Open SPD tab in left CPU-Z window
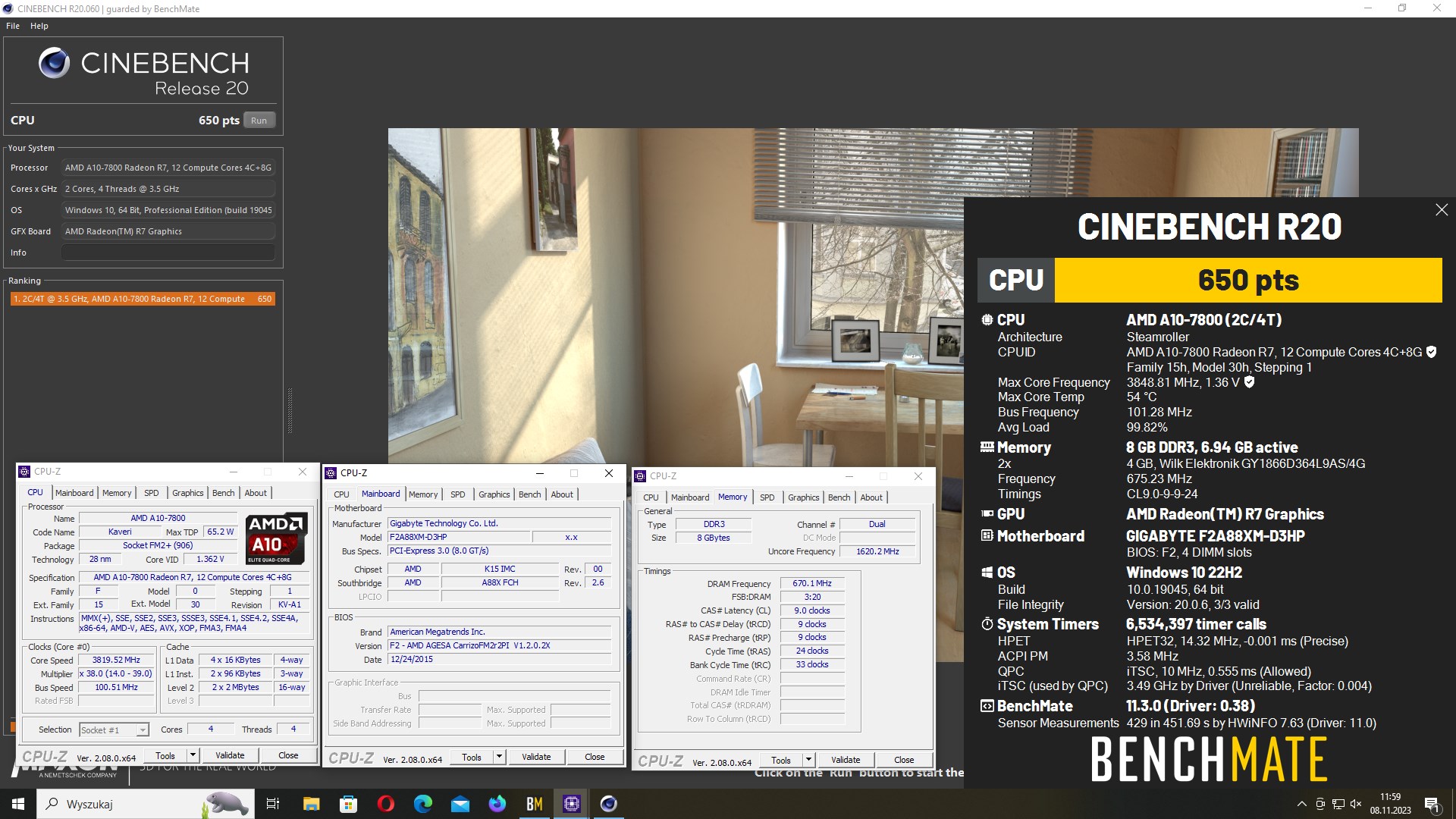This screenshot has height=819, width=1456. point(152,493)
